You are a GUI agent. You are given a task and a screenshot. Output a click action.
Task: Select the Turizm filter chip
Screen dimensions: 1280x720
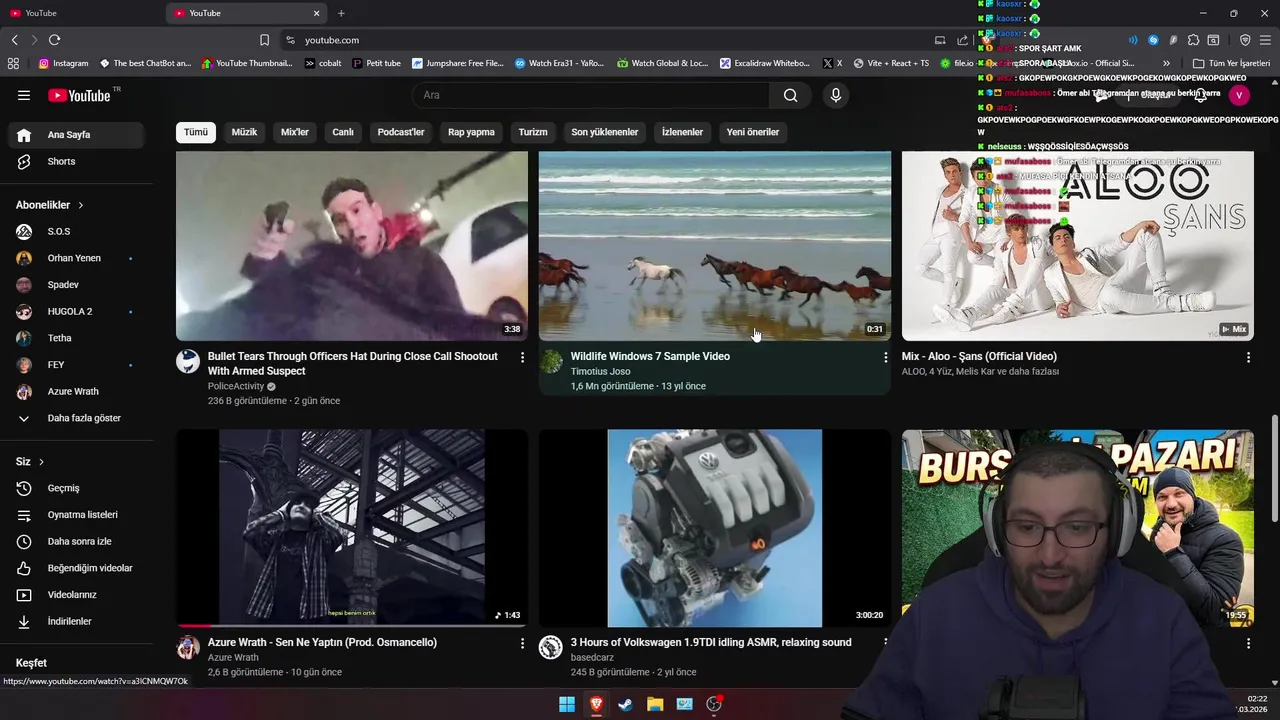533,132
